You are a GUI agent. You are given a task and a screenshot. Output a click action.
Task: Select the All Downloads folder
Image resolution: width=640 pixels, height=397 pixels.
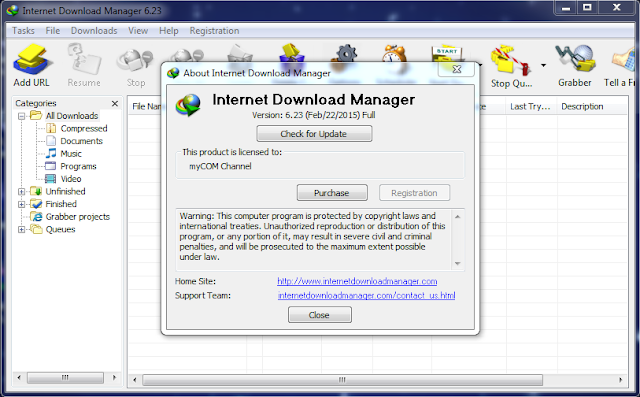coord(72,116)
